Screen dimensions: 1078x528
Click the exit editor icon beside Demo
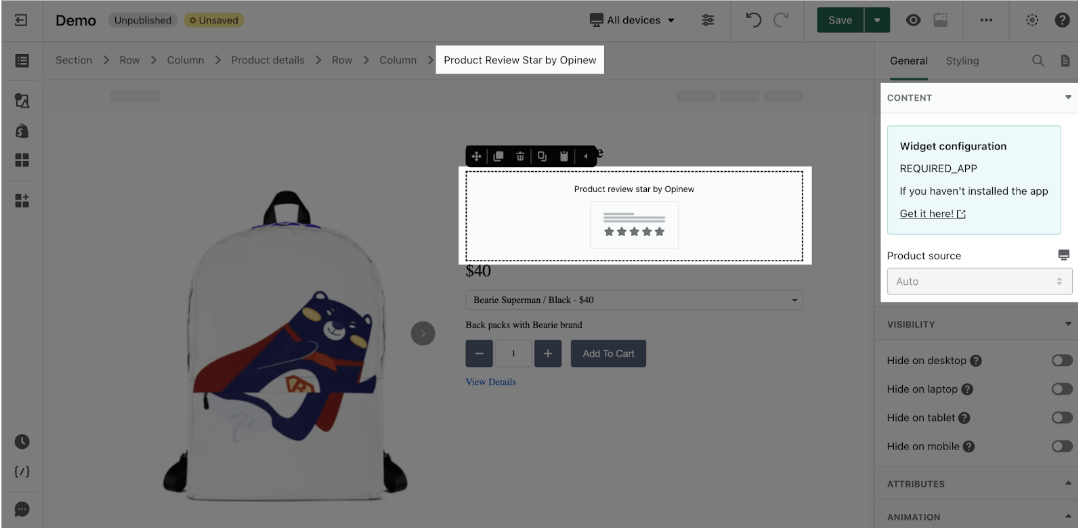click(x=21, y=20)
